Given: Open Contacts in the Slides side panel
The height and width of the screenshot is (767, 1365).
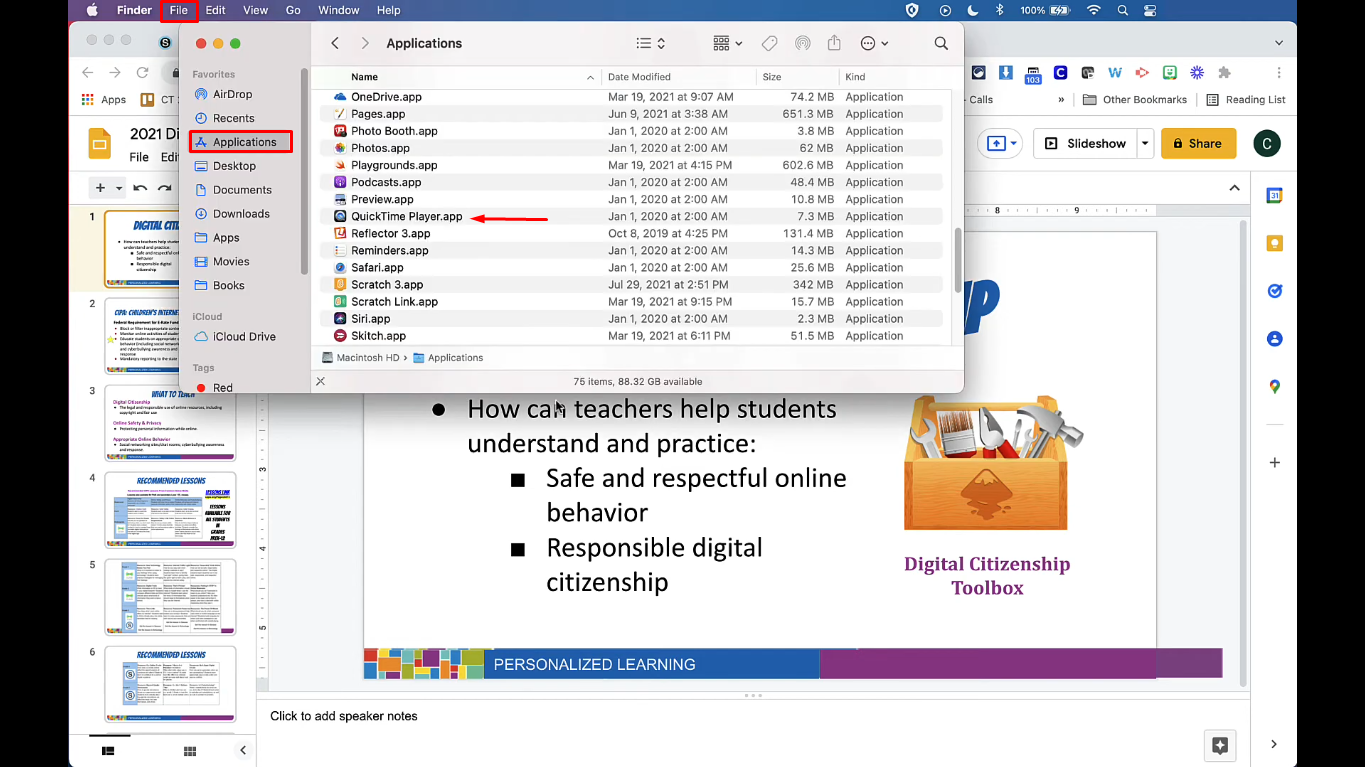Looking at the screenshot, I should pos(1274,339).
